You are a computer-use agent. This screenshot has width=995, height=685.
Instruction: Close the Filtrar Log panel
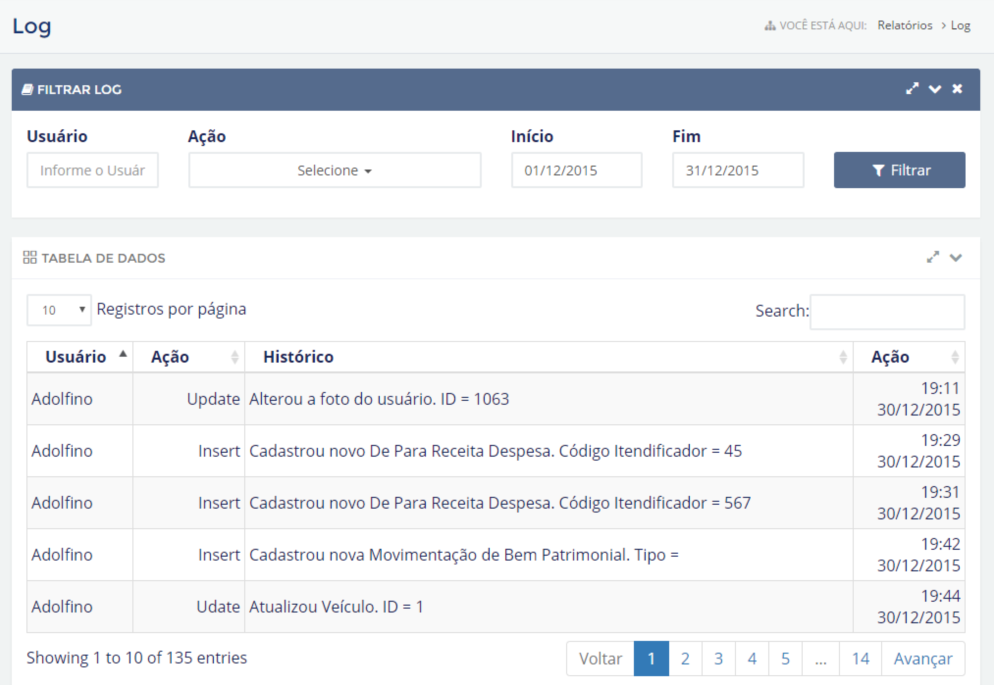point(957,89)
